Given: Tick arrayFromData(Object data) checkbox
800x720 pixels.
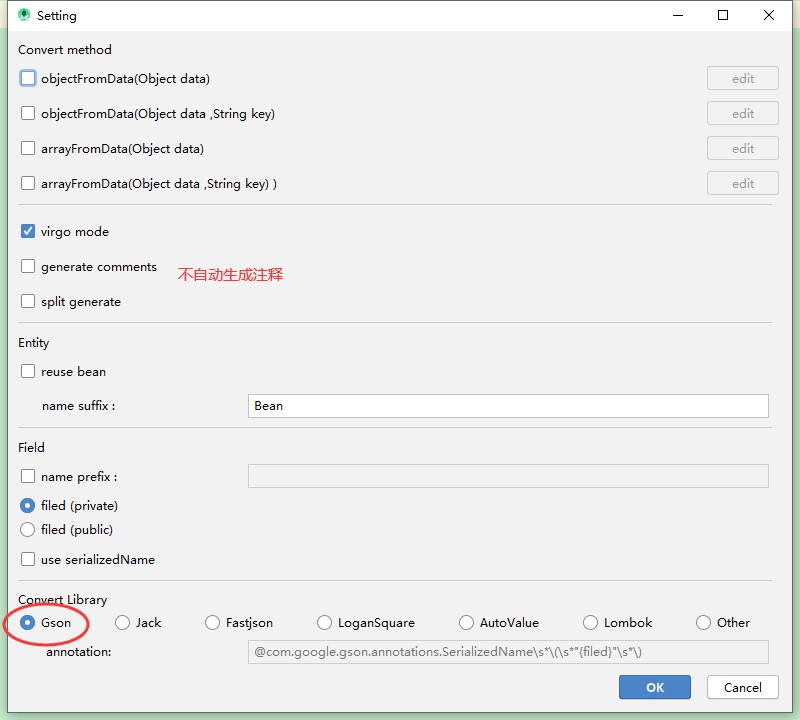Looking at the screenshot, I should point(28,148).
